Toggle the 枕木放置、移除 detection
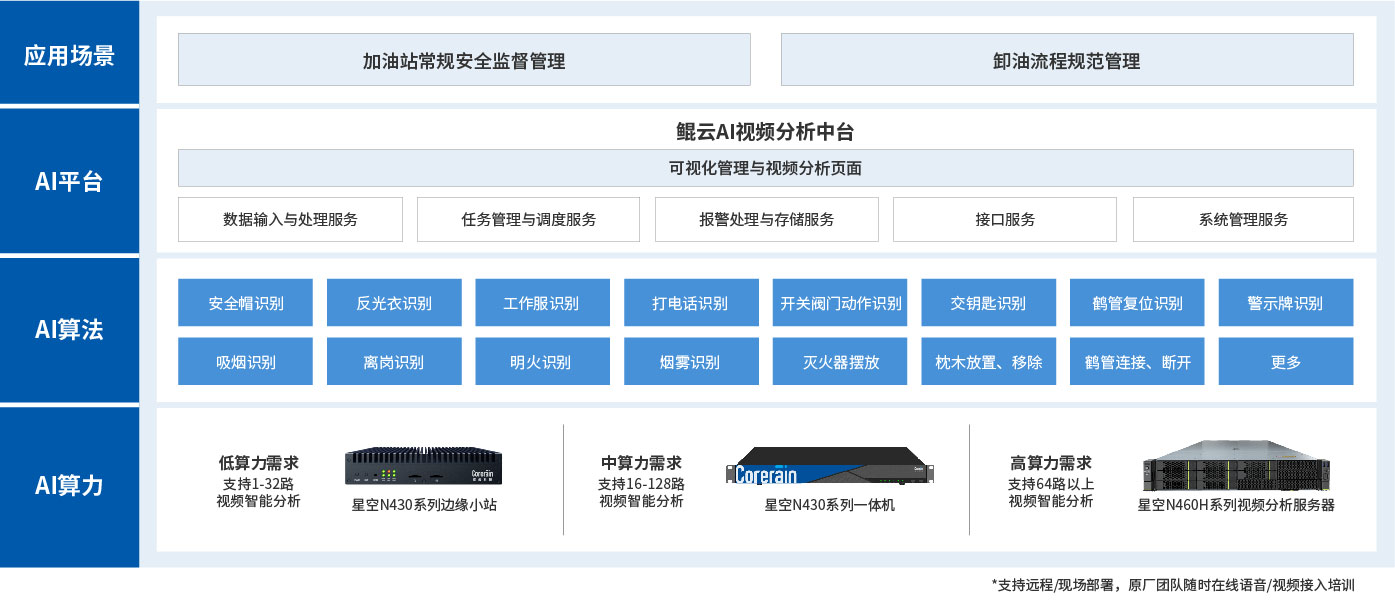 [x=988, y=361]
